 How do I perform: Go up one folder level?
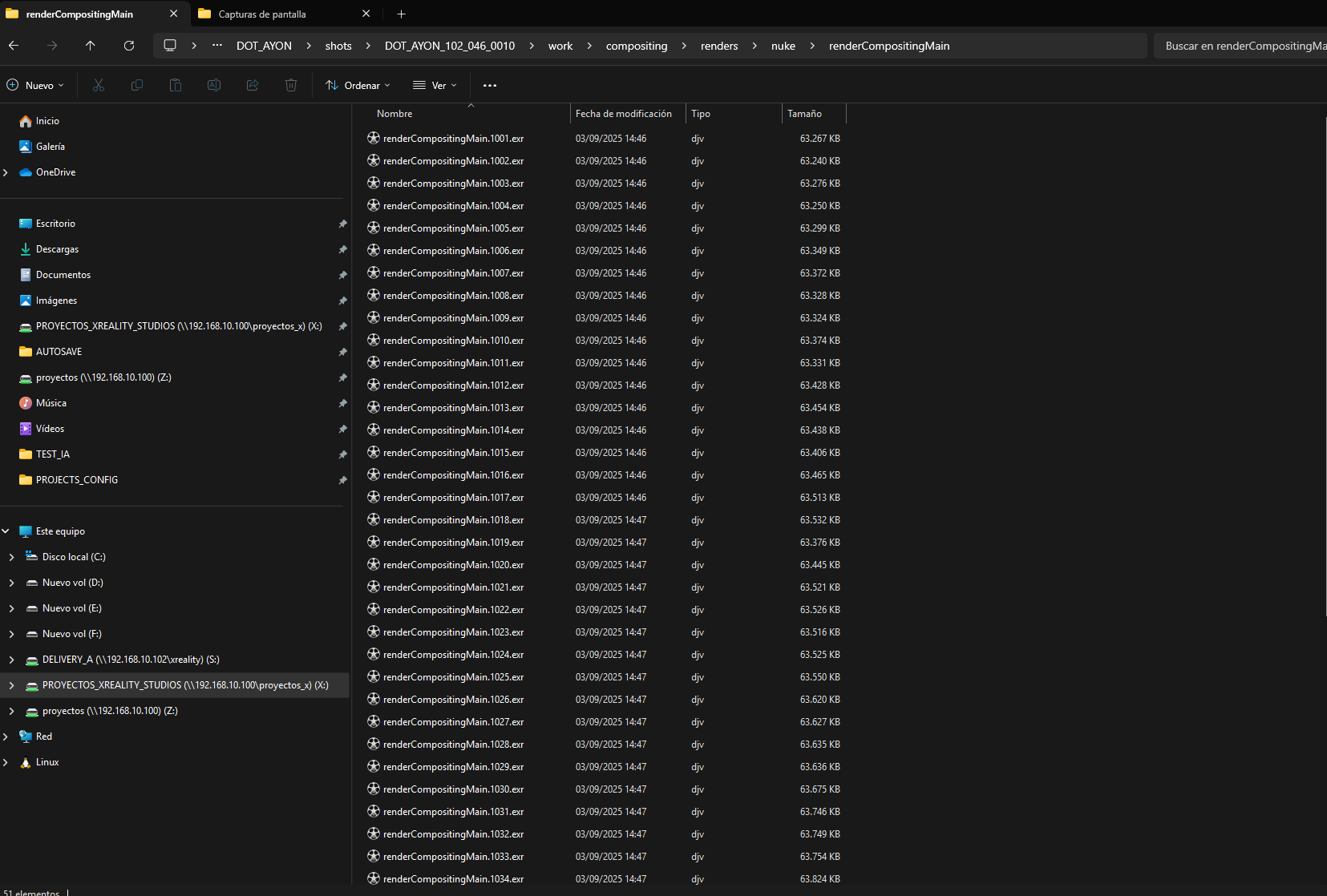pyautogui.click(x=91, y=46)
